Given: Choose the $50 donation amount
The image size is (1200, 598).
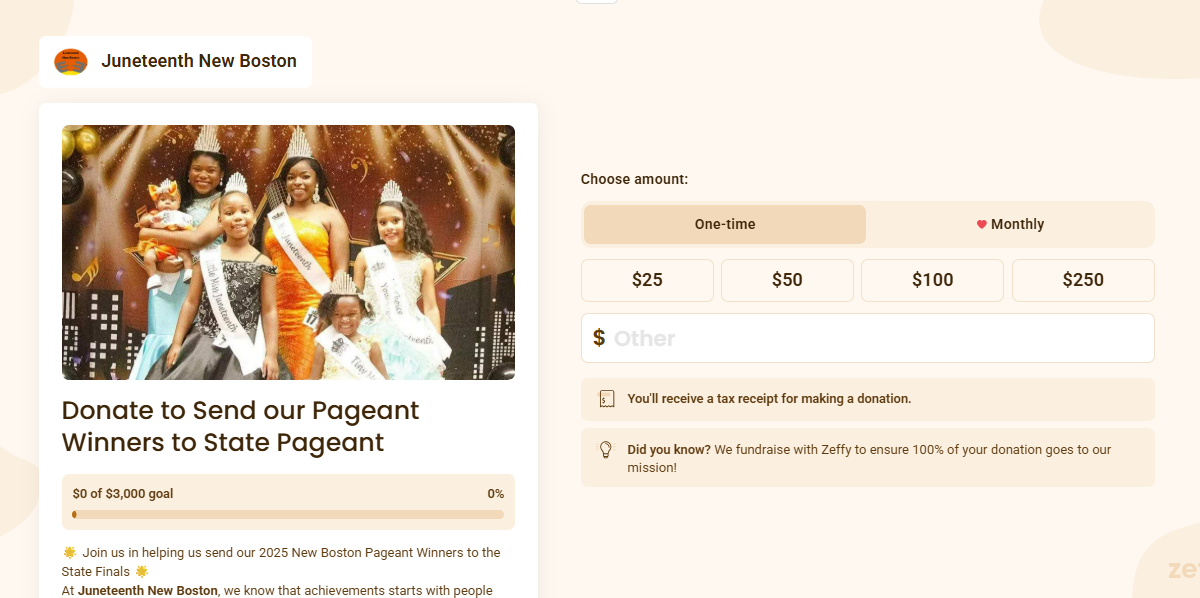Looking at the screenshot, I should [787, 280].
